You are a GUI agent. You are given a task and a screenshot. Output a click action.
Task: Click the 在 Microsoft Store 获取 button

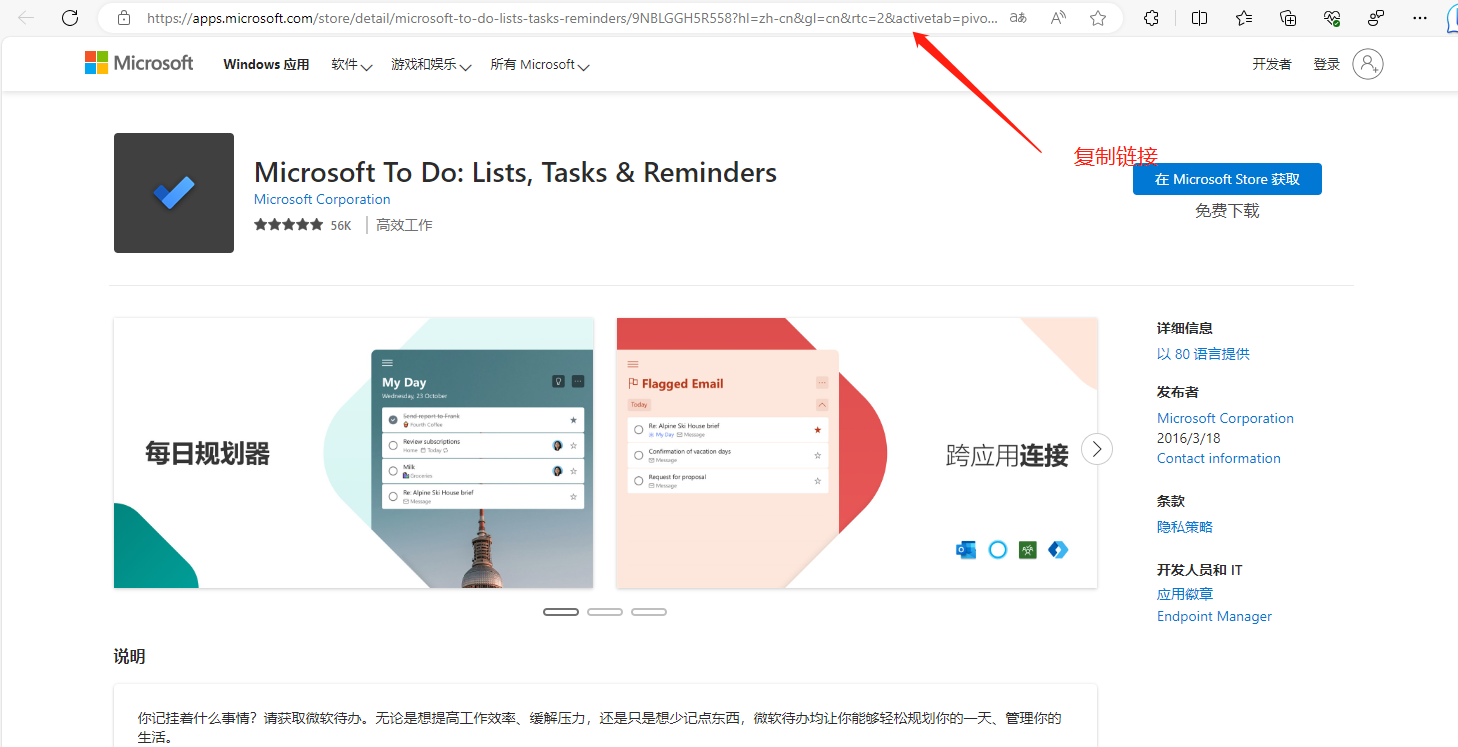1227,179
